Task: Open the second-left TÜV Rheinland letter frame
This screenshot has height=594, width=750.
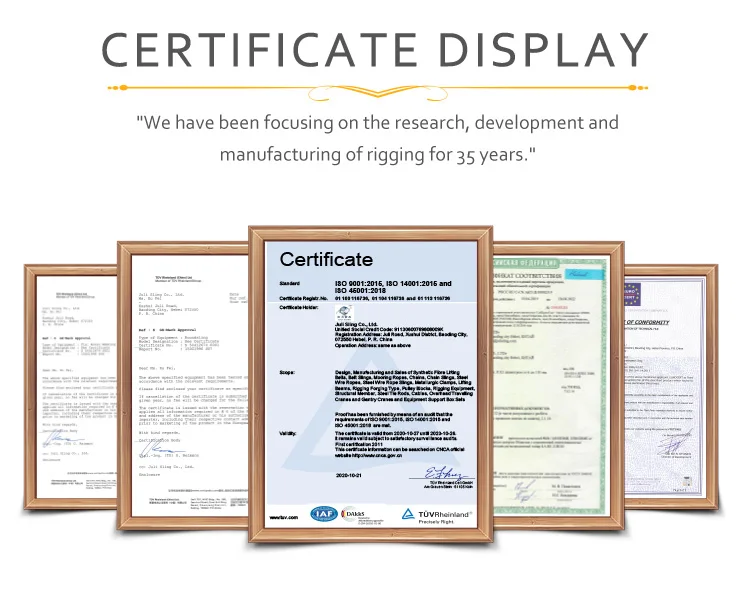Action: pyautogui.click(x=183, y=386)
